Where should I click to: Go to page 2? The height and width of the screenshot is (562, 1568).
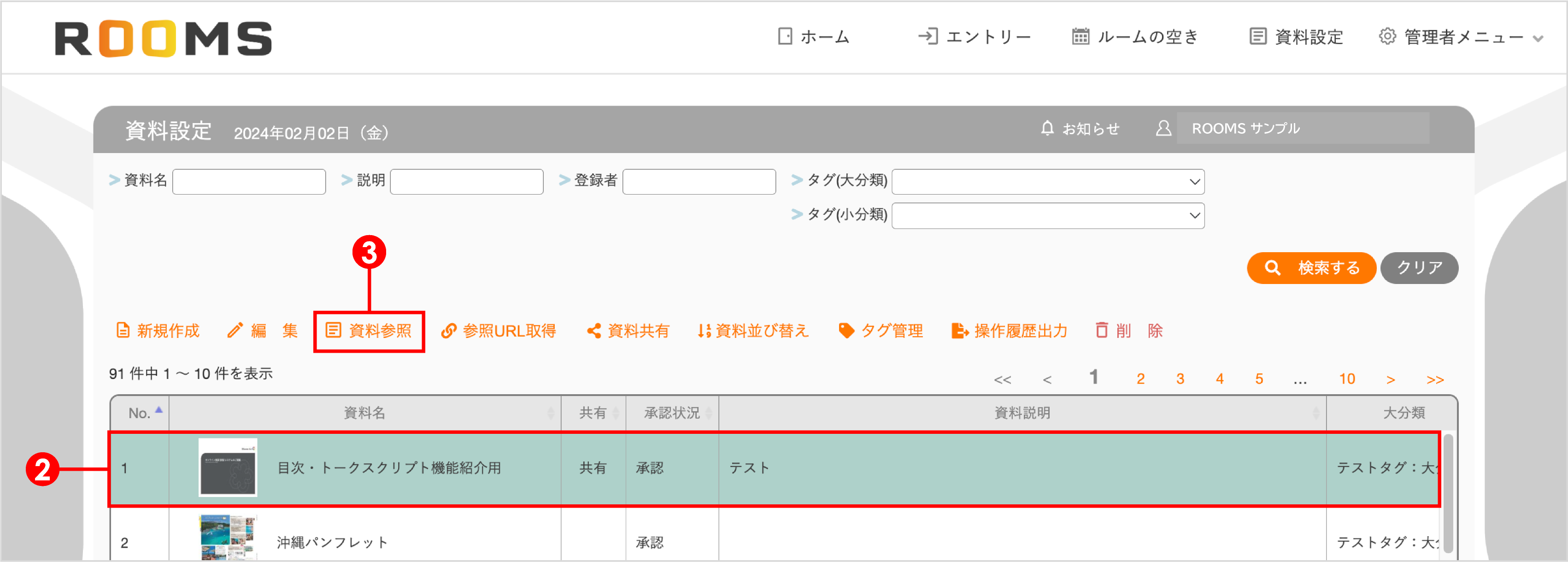(1141, 379)
